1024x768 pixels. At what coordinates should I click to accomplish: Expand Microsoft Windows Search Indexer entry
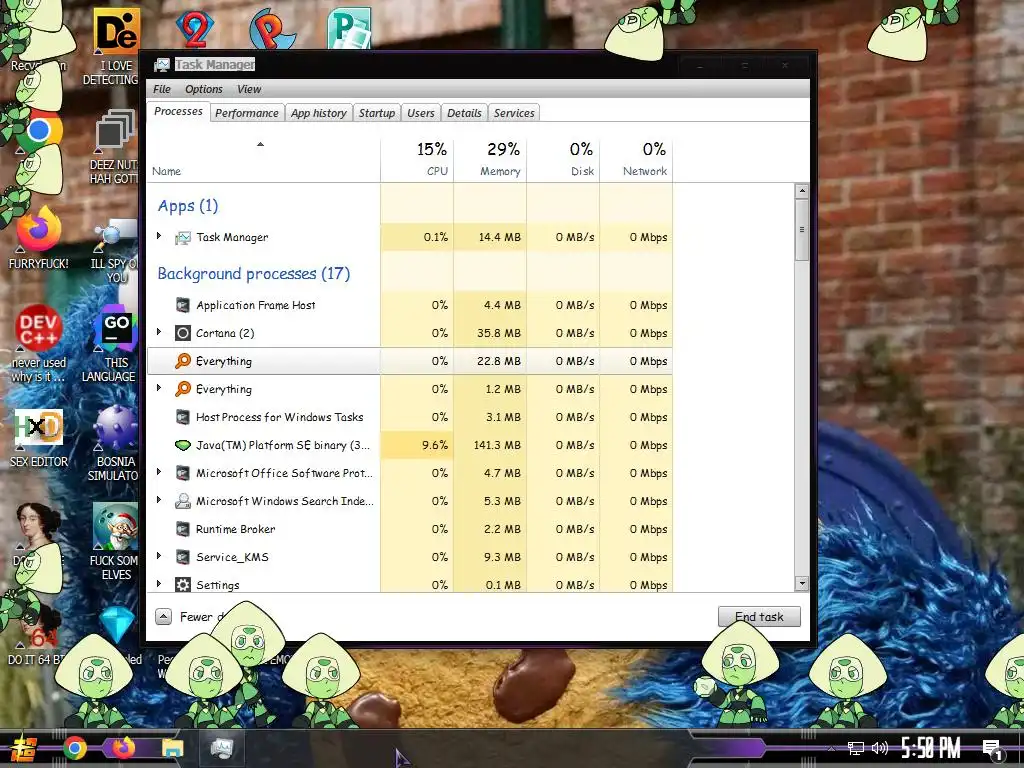[x=159, y=500]
